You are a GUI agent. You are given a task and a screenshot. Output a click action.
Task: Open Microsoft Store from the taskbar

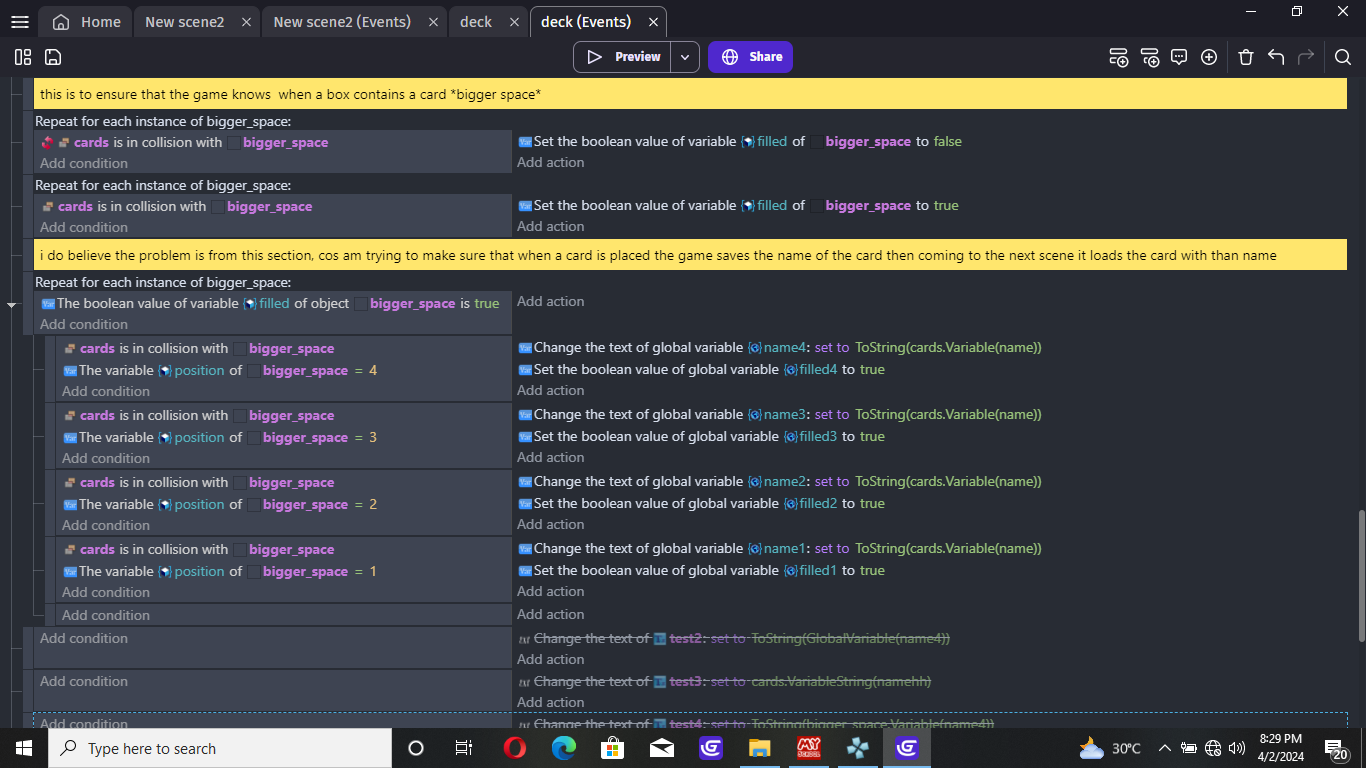(x=612, y=748)
